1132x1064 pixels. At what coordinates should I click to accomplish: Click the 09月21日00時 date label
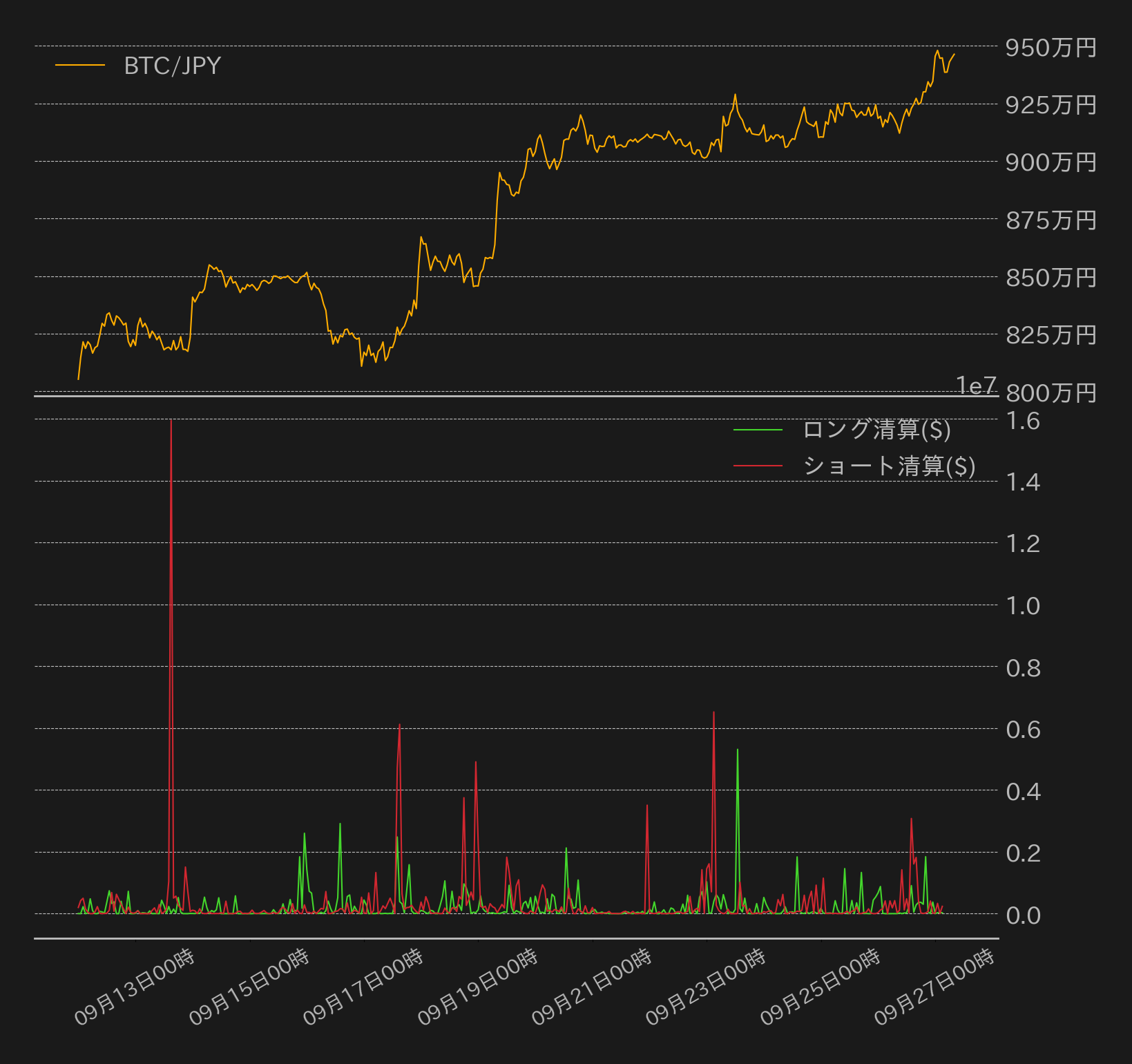click(593, 987)
